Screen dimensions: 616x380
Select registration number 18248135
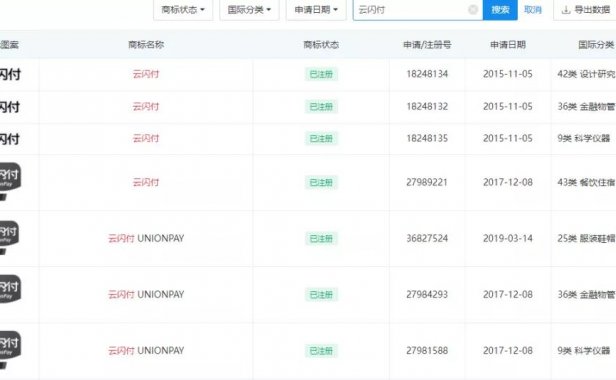pyautogui.click(x=427, y=138)
